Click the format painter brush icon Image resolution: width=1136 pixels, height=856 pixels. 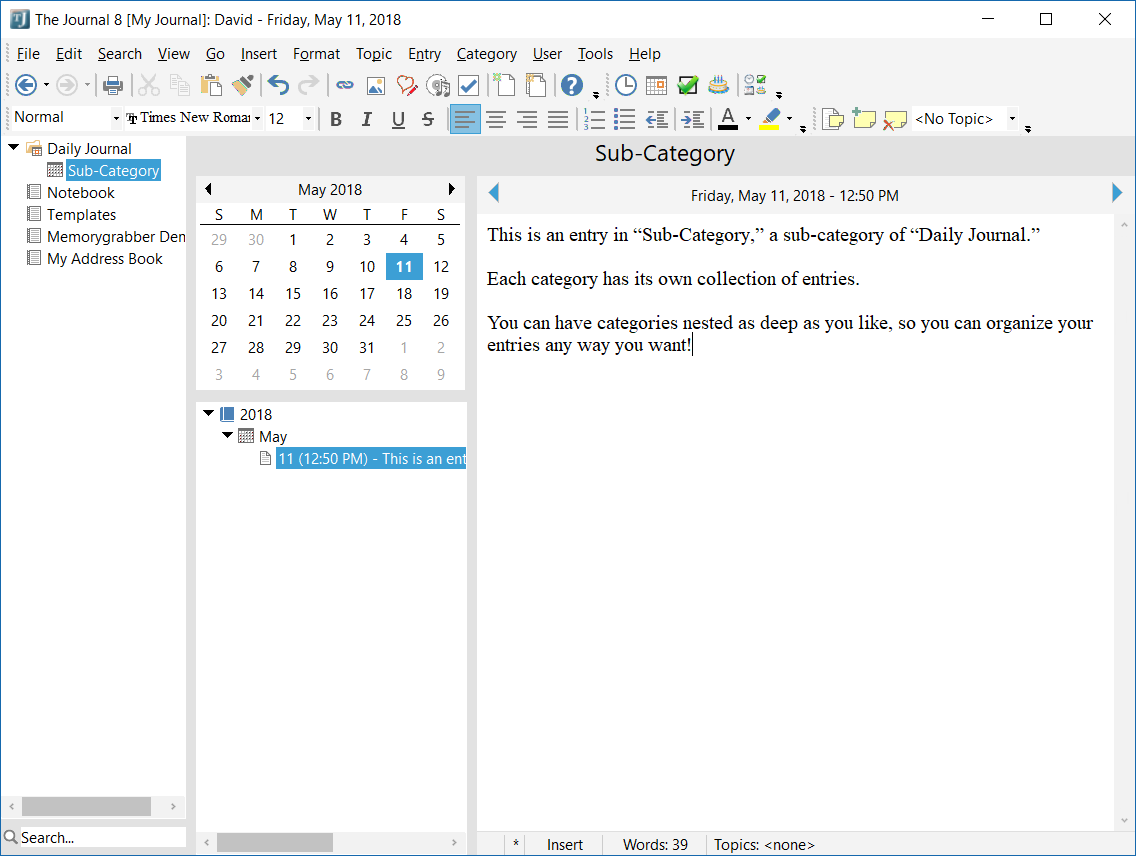243,85
